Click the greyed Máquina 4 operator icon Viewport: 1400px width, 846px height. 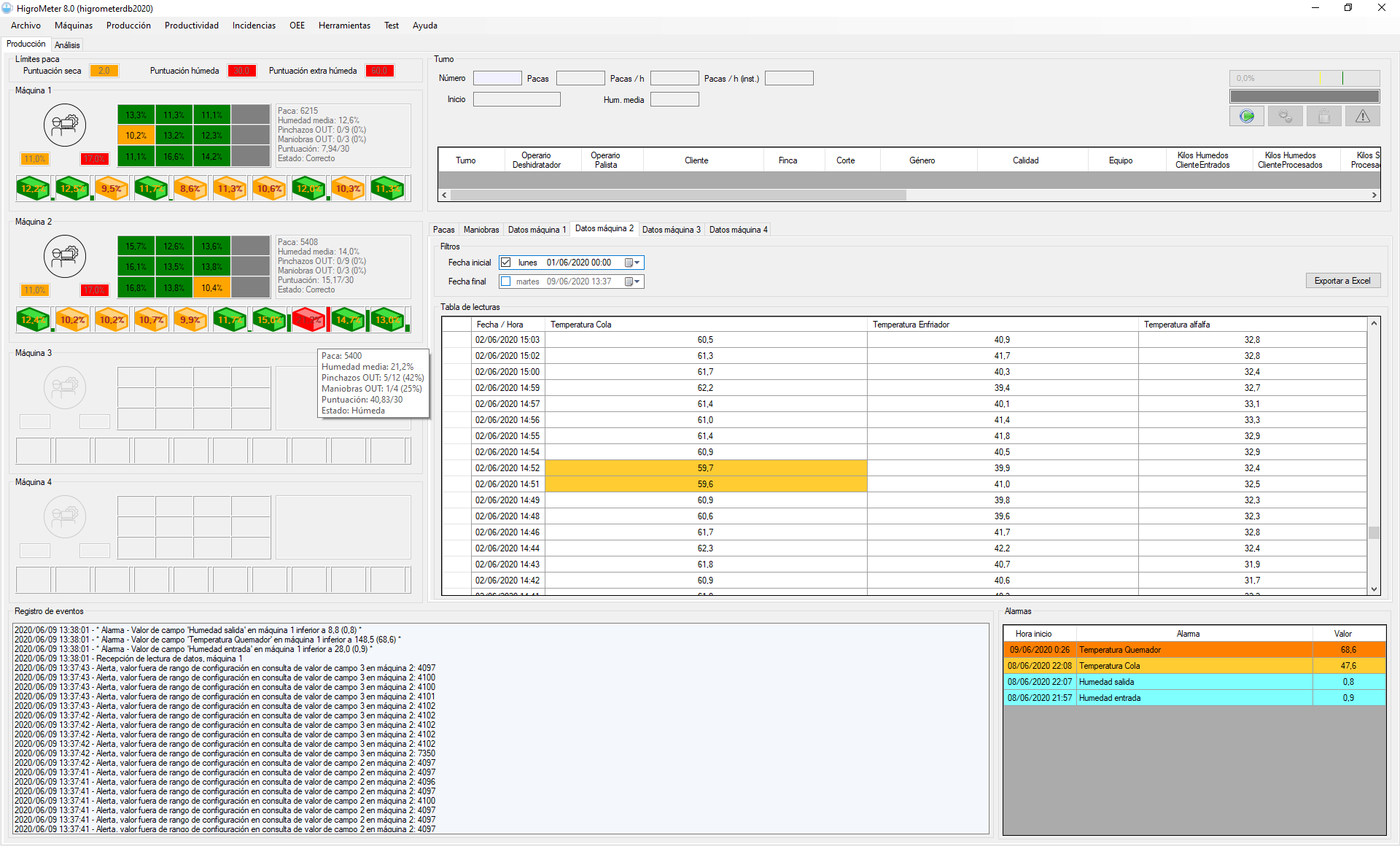click(65, 516)
